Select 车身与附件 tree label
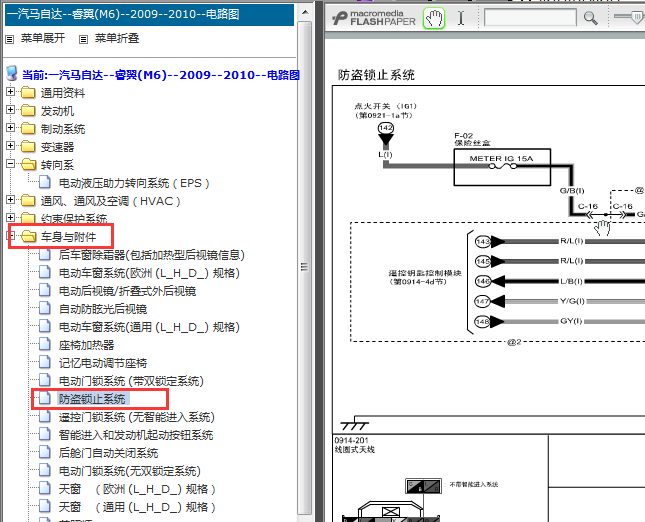Viewport: 645px width, 522px height. click(x=68, y=237)
